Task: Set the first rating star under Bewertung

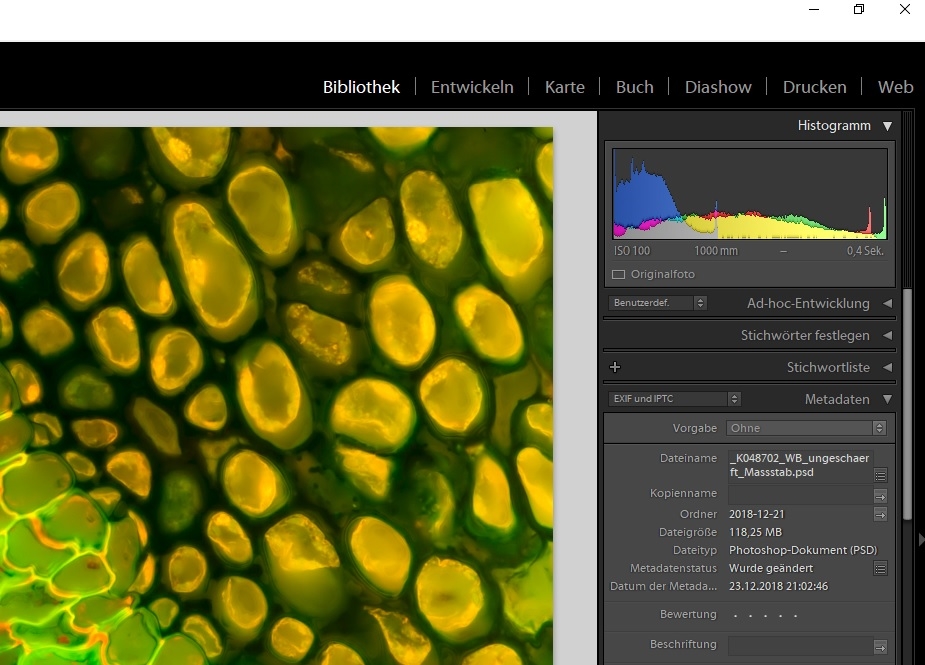Action: coord(734,615)
